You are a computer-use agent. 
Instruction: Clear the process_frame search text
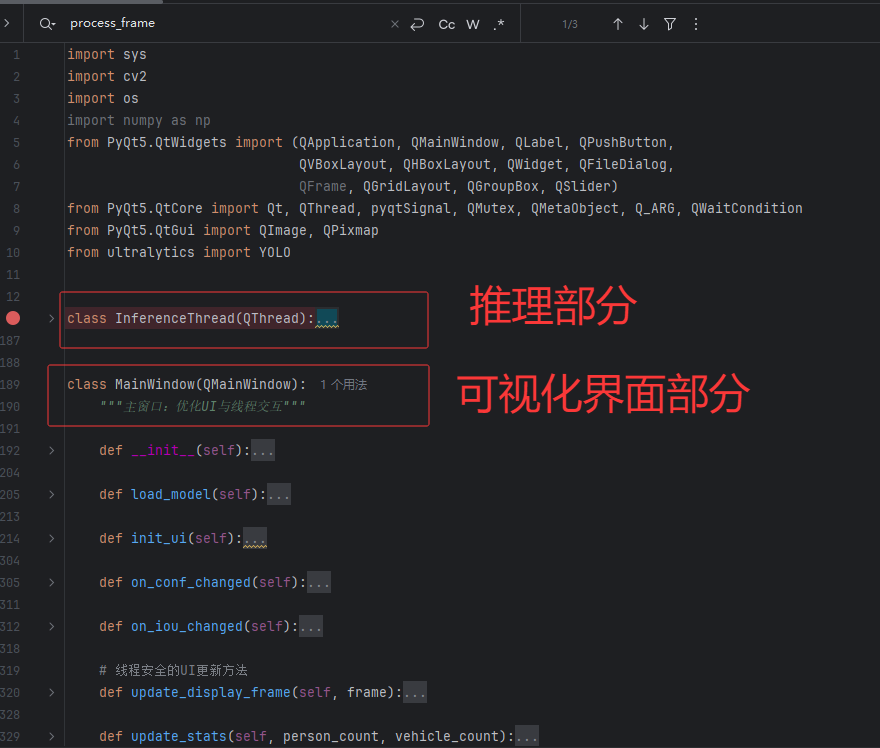tap(395, 24)
